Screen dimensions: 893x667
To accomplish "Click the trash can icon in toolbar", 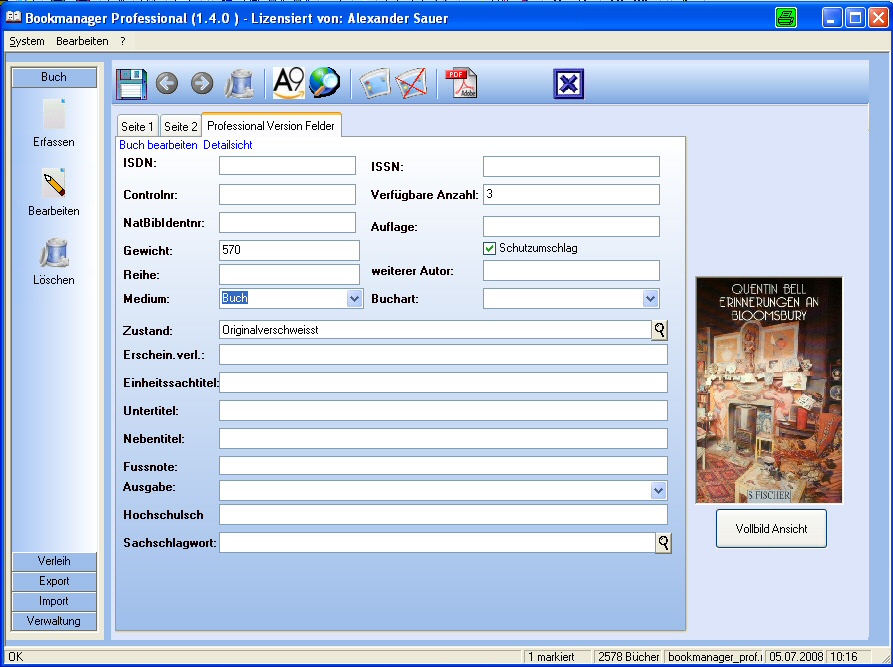I will click(x=238, y=84).
